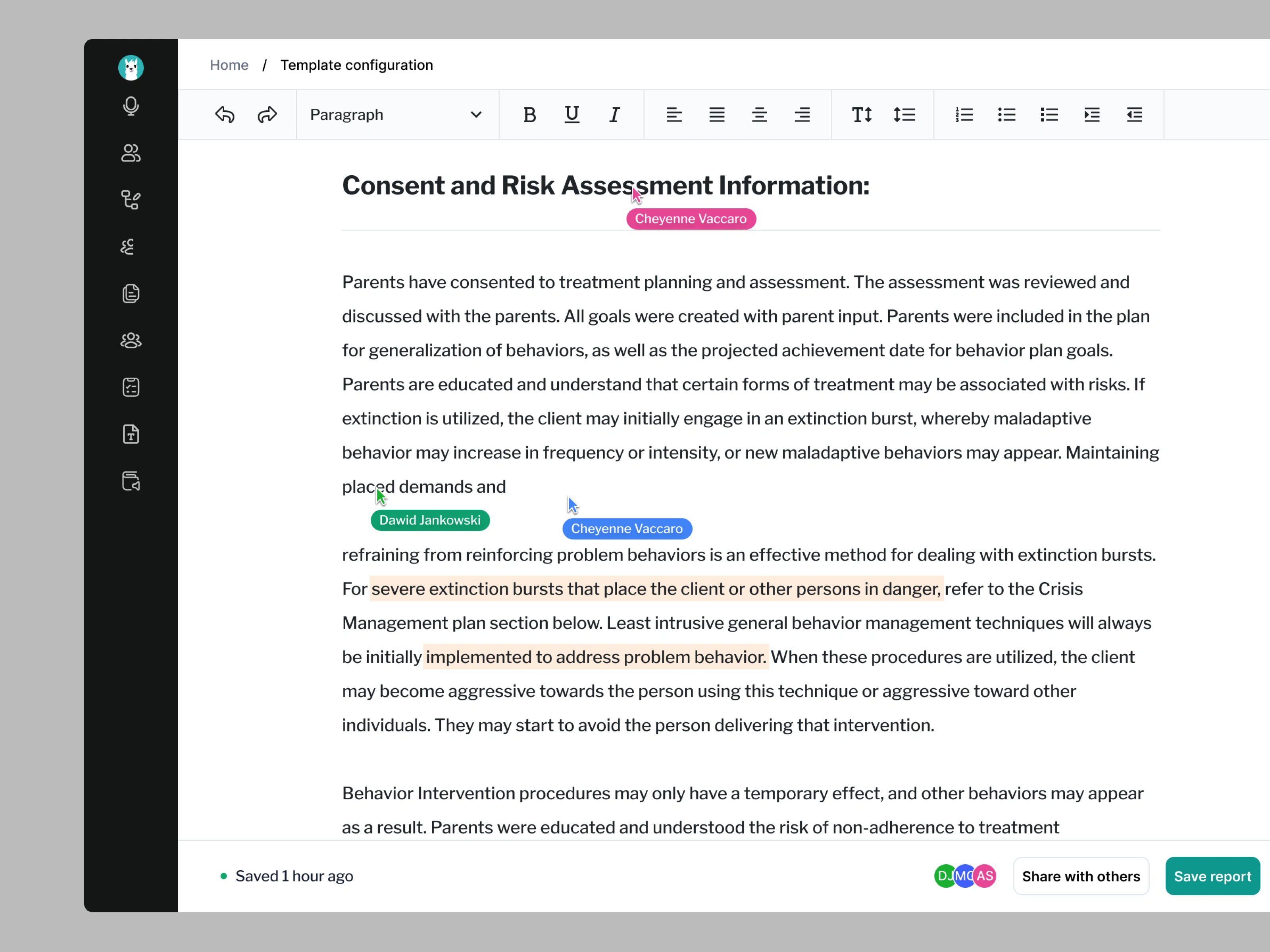1270x952 pixels.
Task: Insert a numbered list
Action: coord(964,115)
